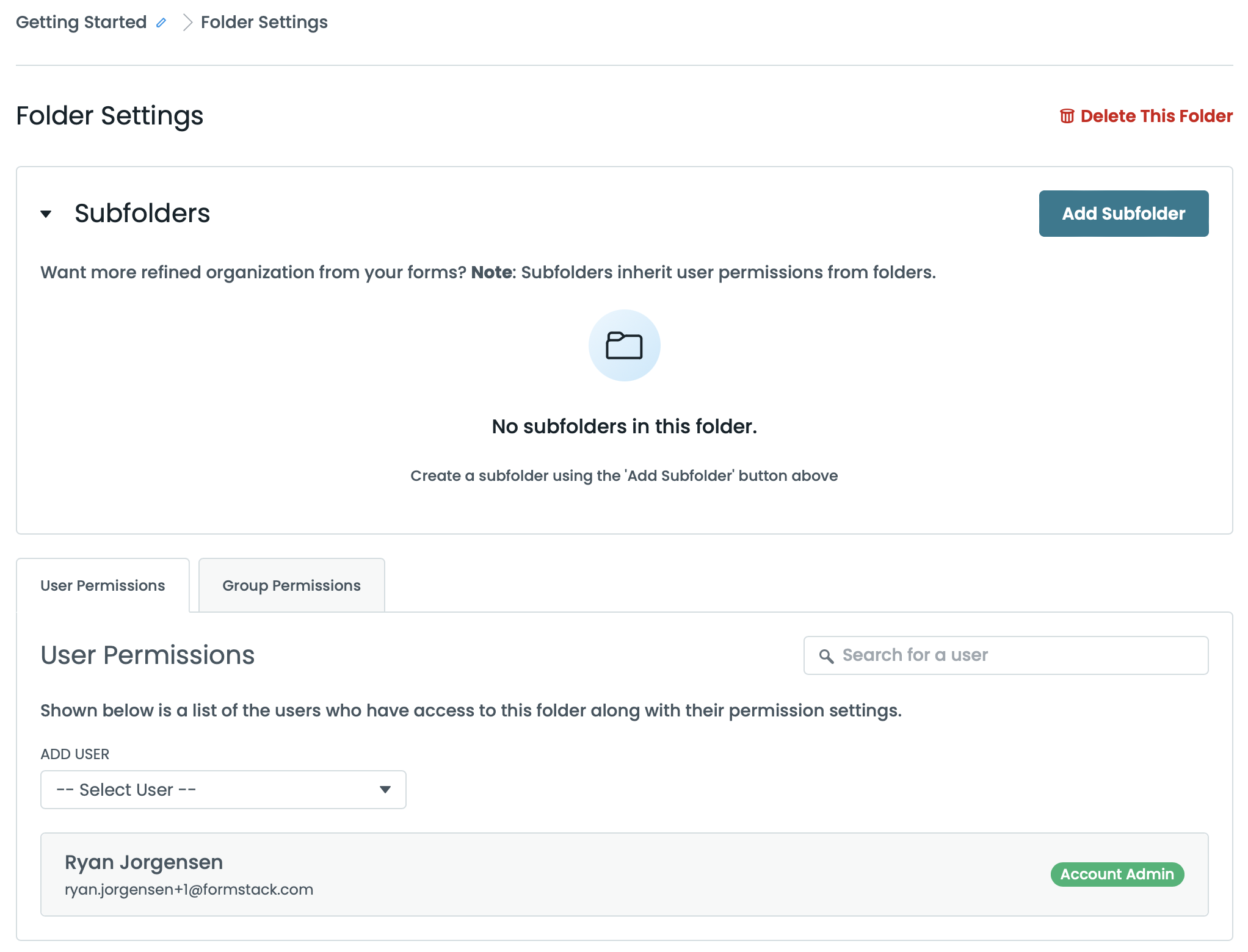Click the Subfolders section heading
Screen dimensions: 1248x952
(142, 214)
